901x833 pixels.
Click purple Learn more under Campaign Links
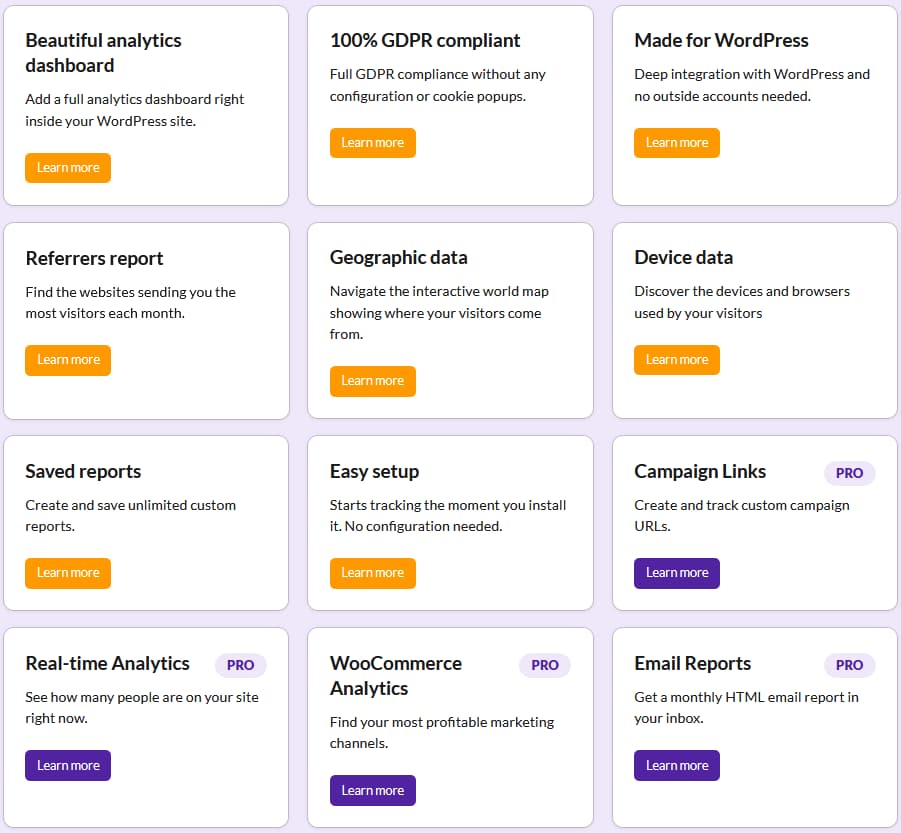point(676,573)
